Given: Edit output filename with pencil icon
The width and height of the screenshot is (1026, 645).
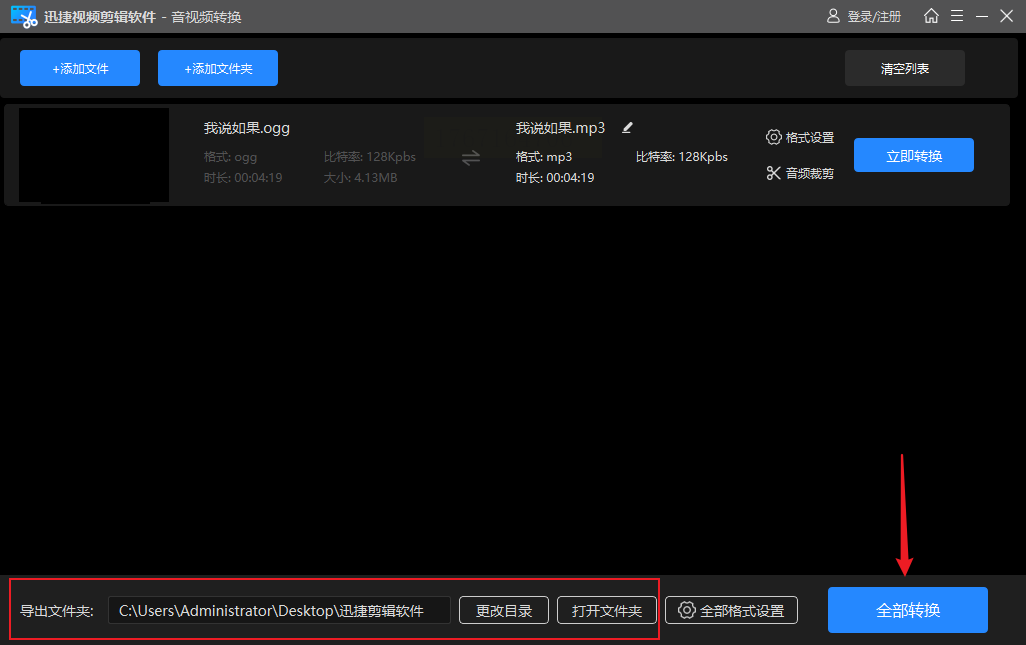Looking at the screenshot, I should [x=627, y=128].
